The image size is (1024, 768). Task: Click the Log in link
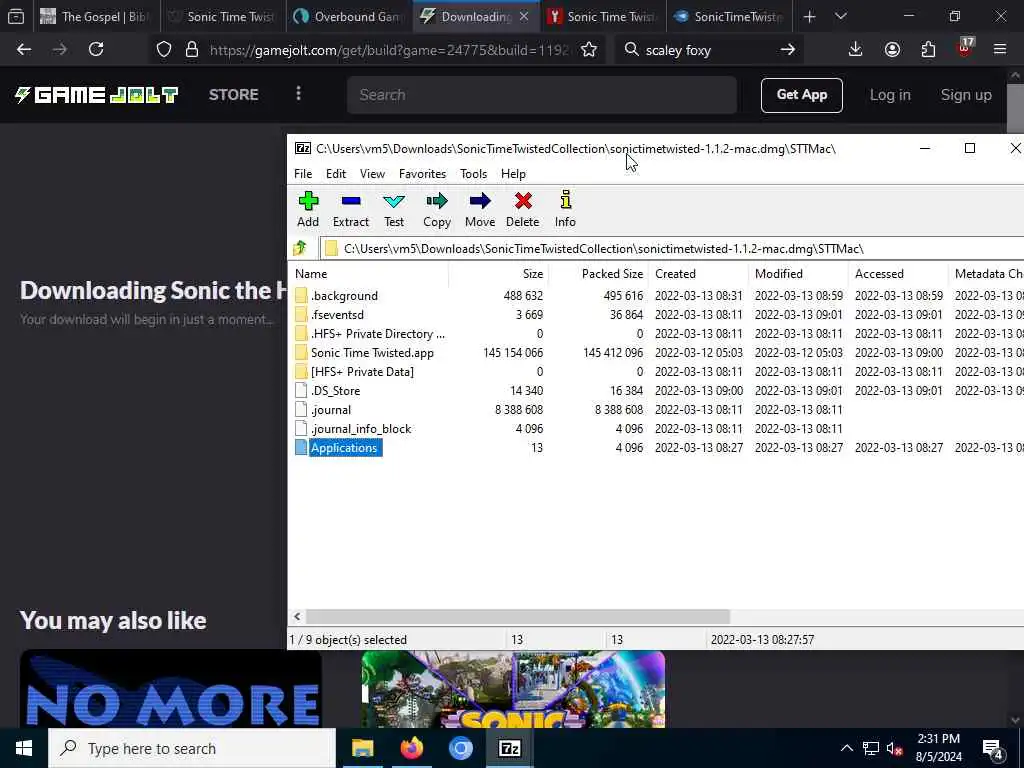tap(889, 95)
